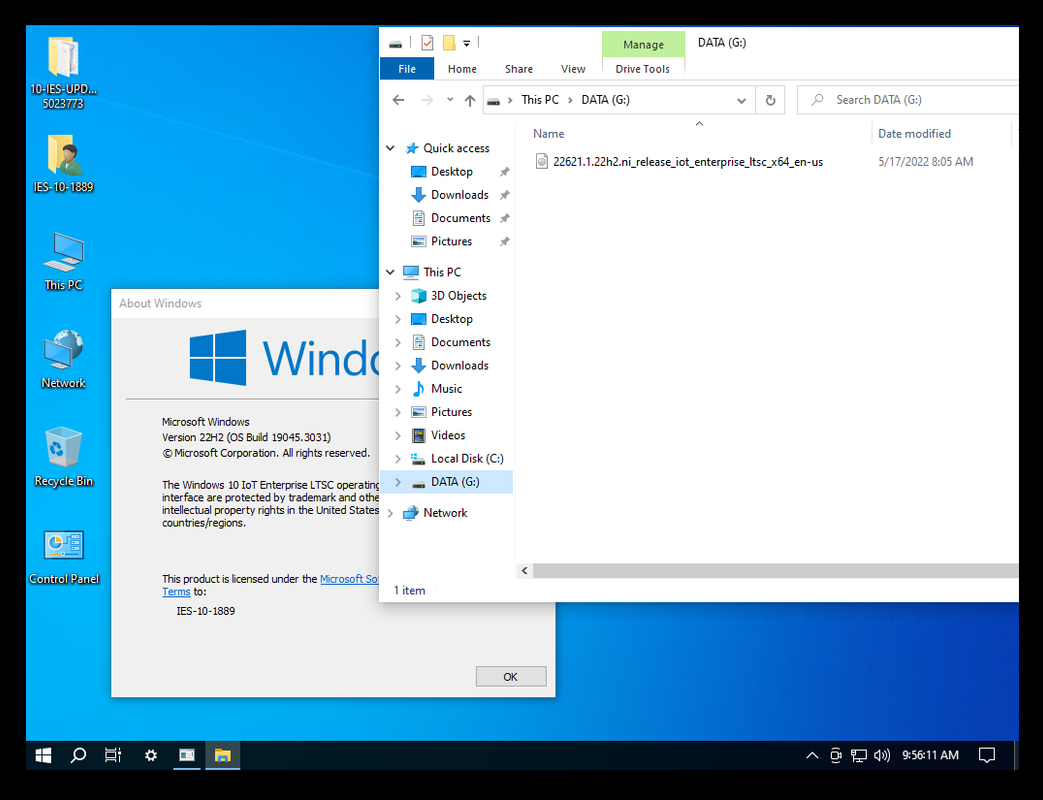The height and width of the screenshot is (800, 1043).
Task: Collapse the Quick access tree group
Action: coord(390,148)
